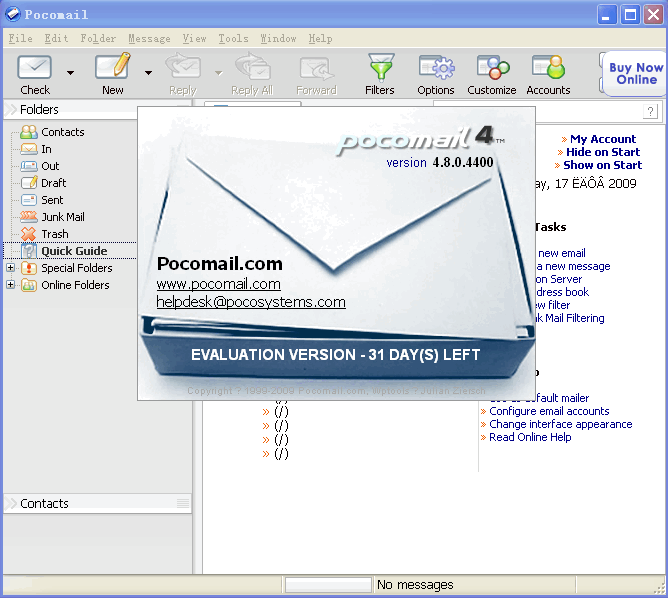
Task: Select the Trash folder icon
Action: [x=29, y=234]
